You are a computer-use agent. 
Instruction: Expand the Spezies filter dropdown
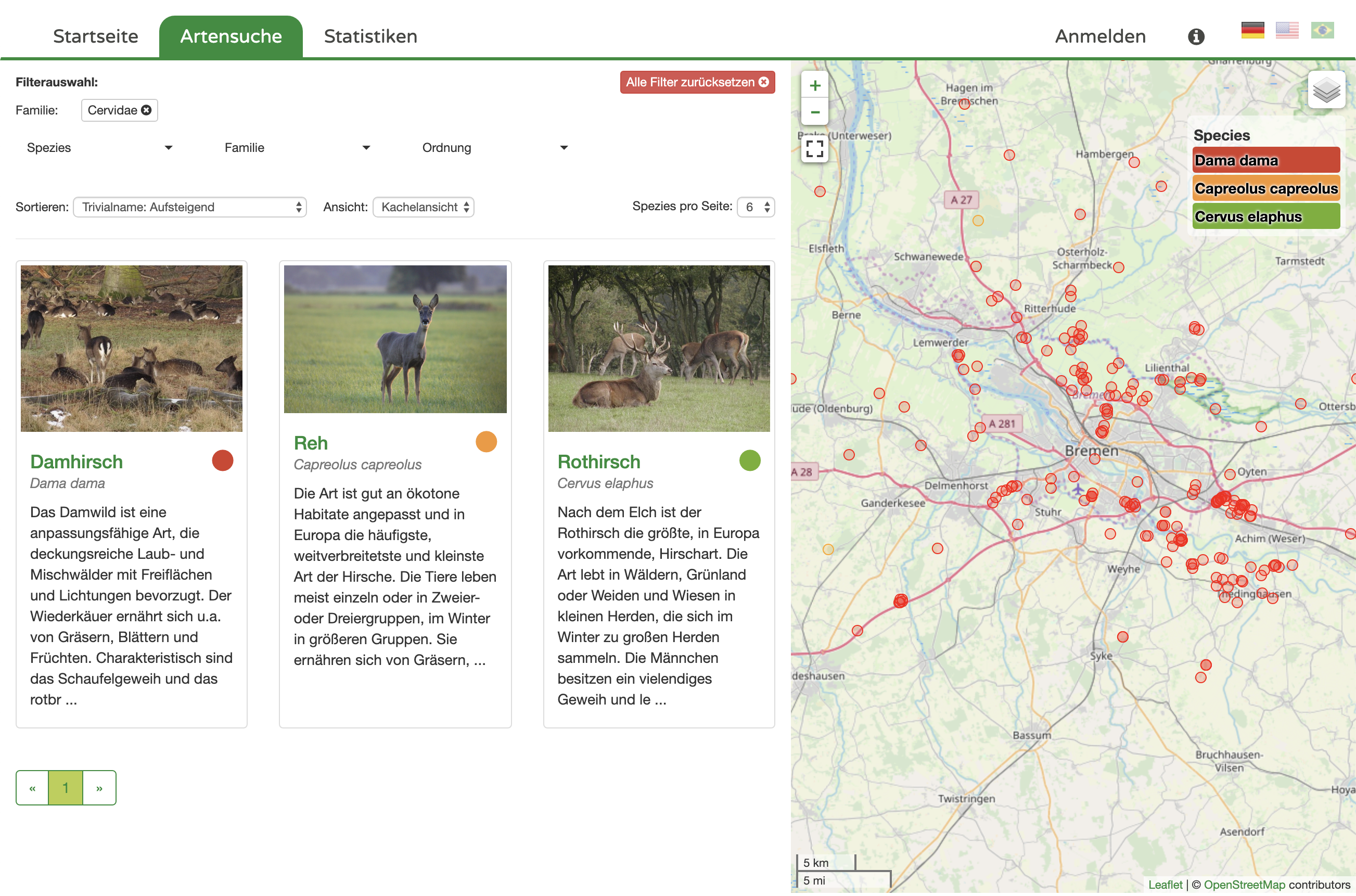click(99, 148)
